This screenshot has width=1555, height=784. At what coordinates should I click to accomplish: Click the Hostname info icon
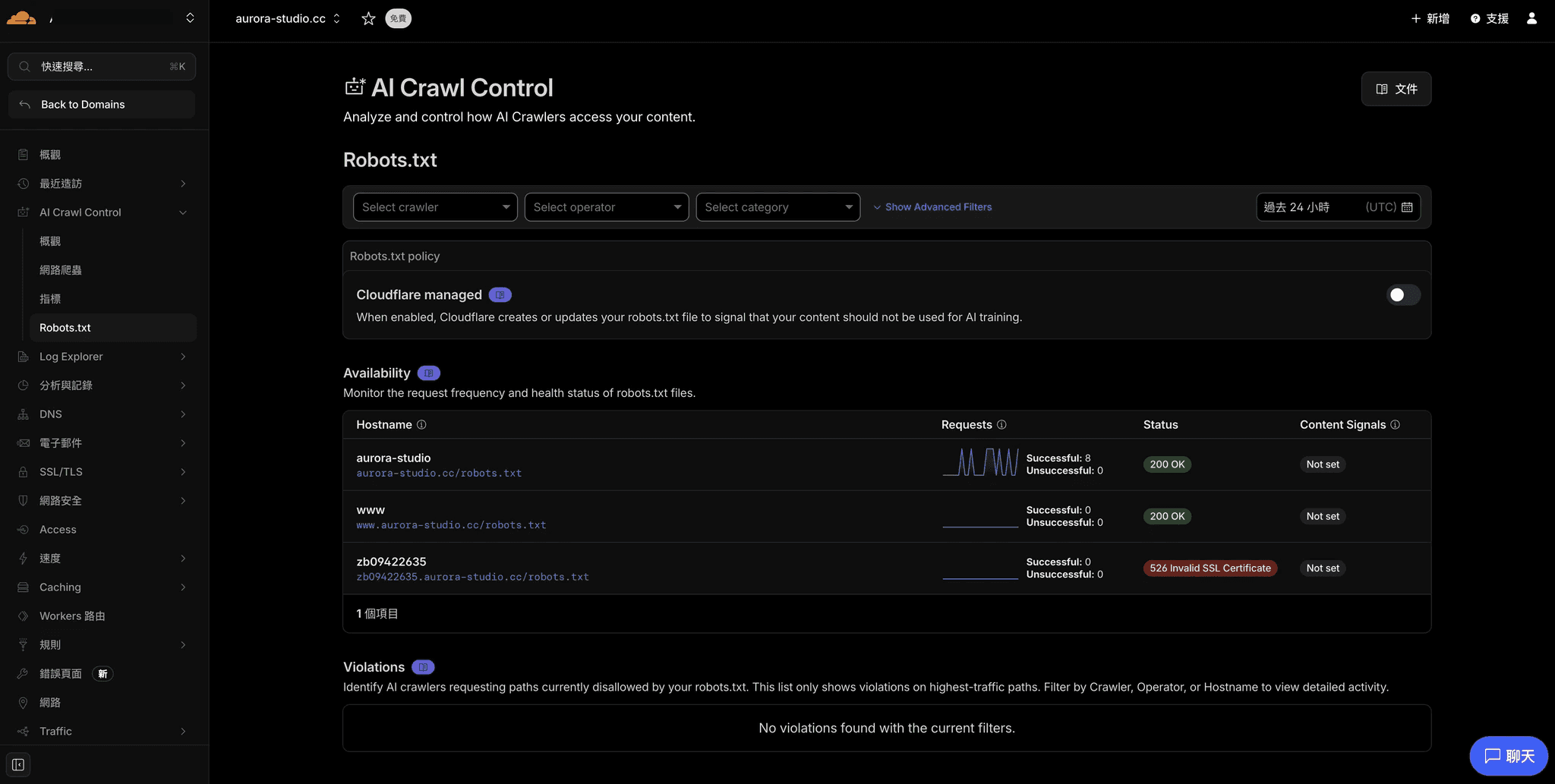[x=421, y=424]
